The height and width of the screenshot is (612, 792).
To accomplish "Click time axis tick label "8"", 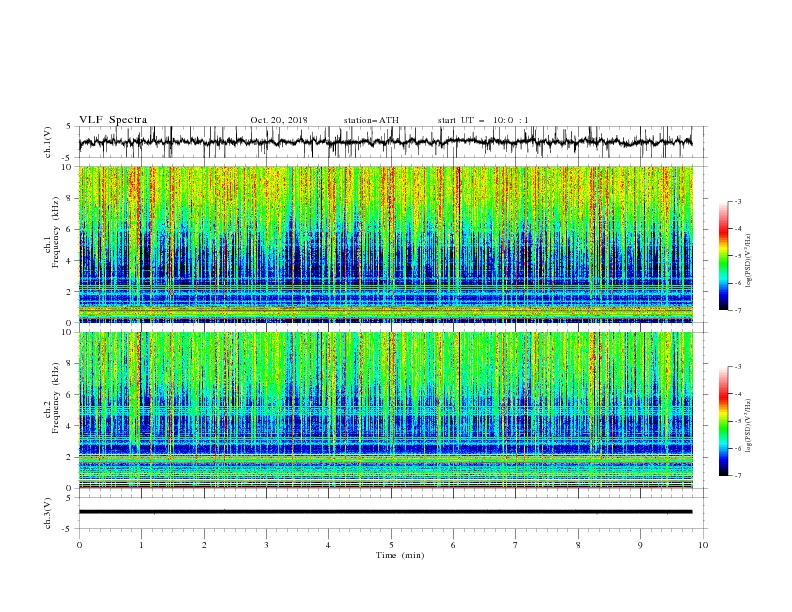I will pyautogui.click(x=578, y=545).
